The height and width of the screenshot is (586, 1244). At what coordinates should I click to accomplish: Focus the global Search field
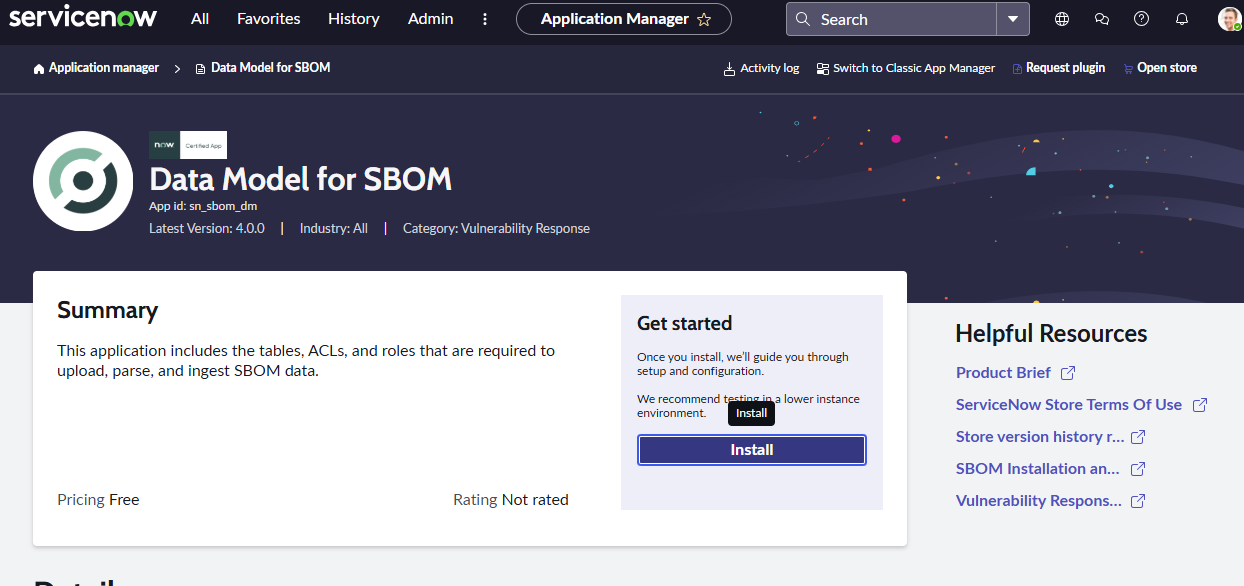coord(892,19)
